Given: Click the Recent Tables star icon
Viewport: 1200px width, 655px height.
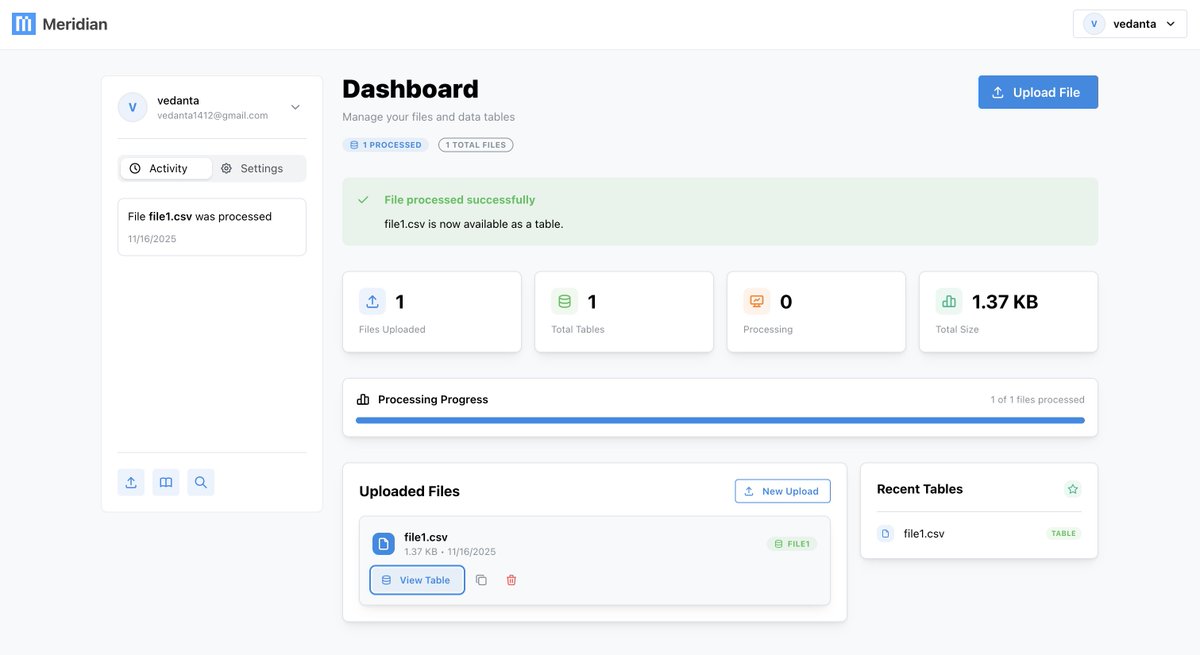Looking at the screenshot, I should tap(1073, 489).
